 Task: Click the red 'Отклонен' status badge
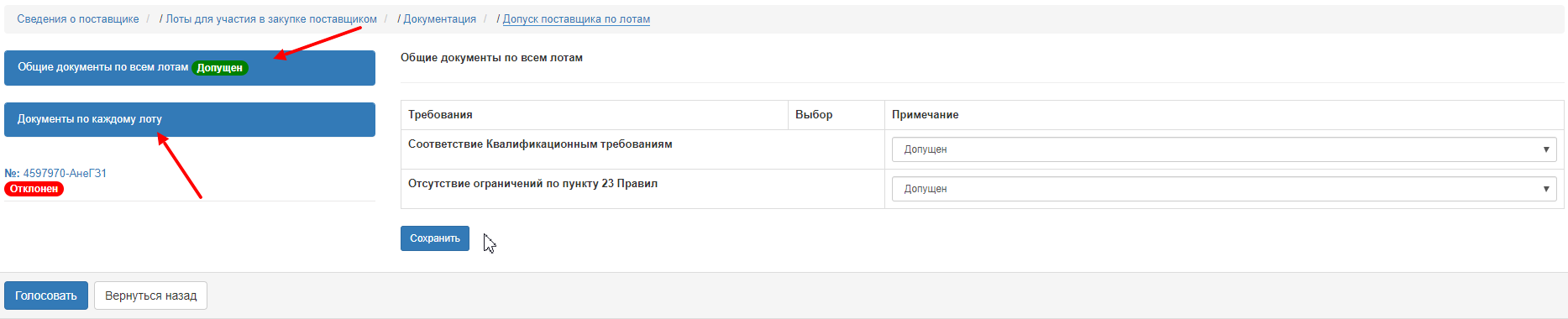34,189
